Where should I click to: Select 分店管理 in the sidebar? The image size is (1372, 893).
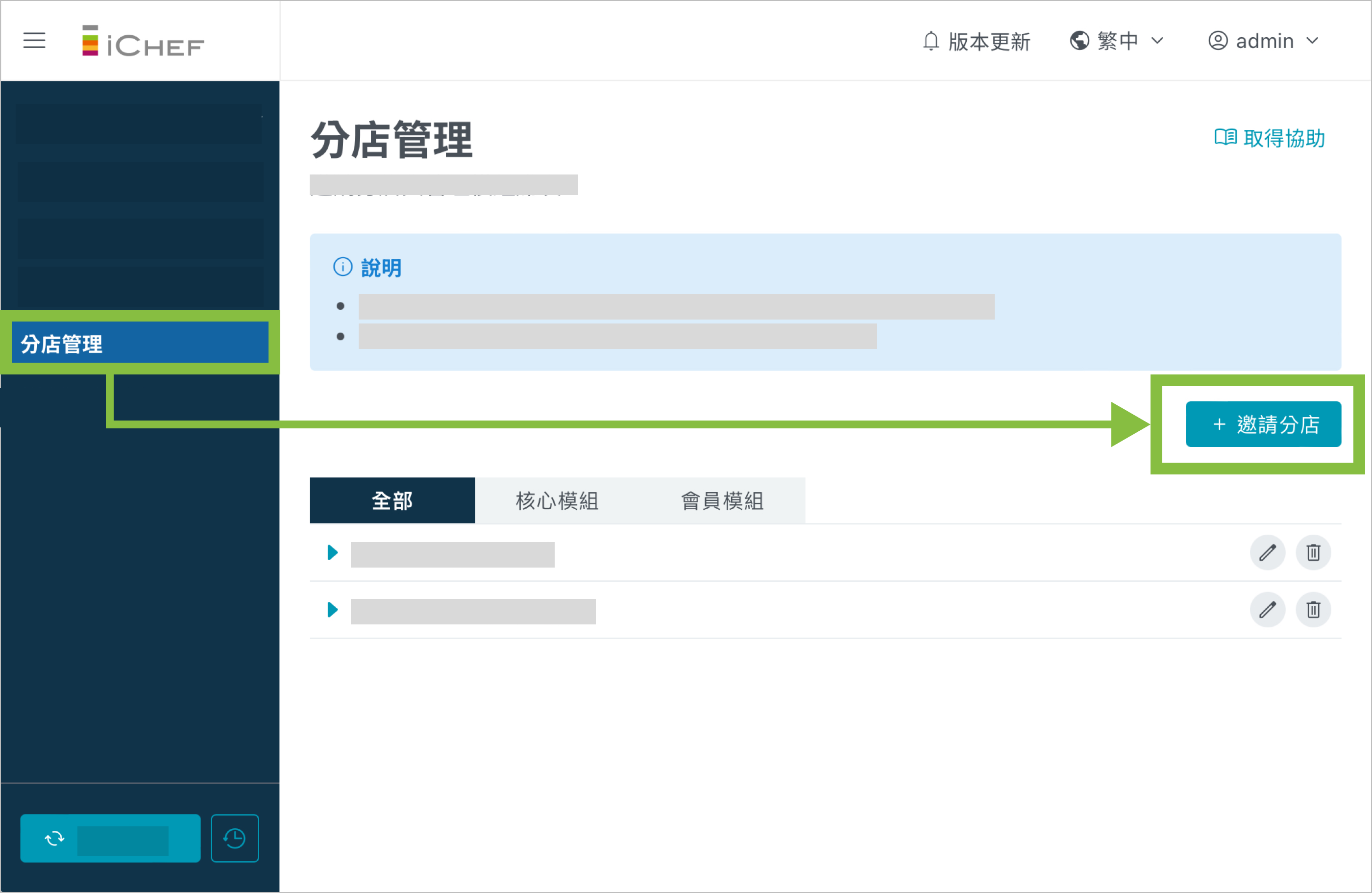pos(140,344)
